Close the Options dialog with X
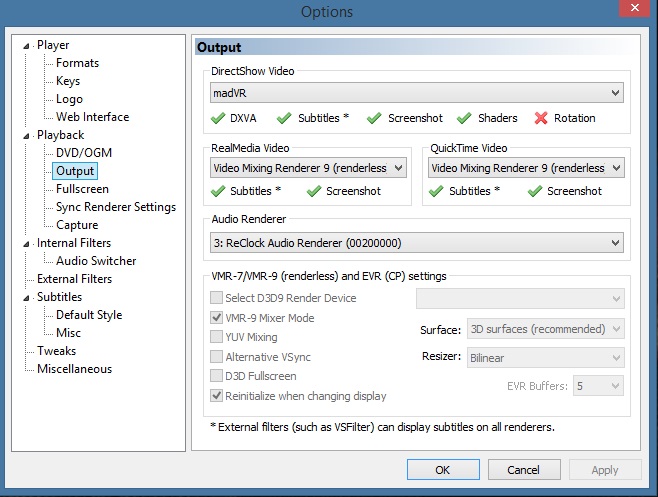This screenshot has height=497, width=658. tap(634, 8)
